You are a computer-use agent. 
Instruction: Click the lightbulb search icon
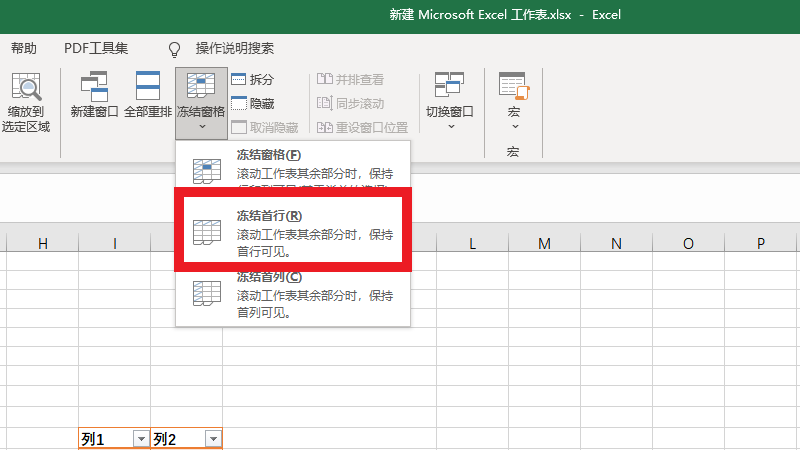[175, 49]
